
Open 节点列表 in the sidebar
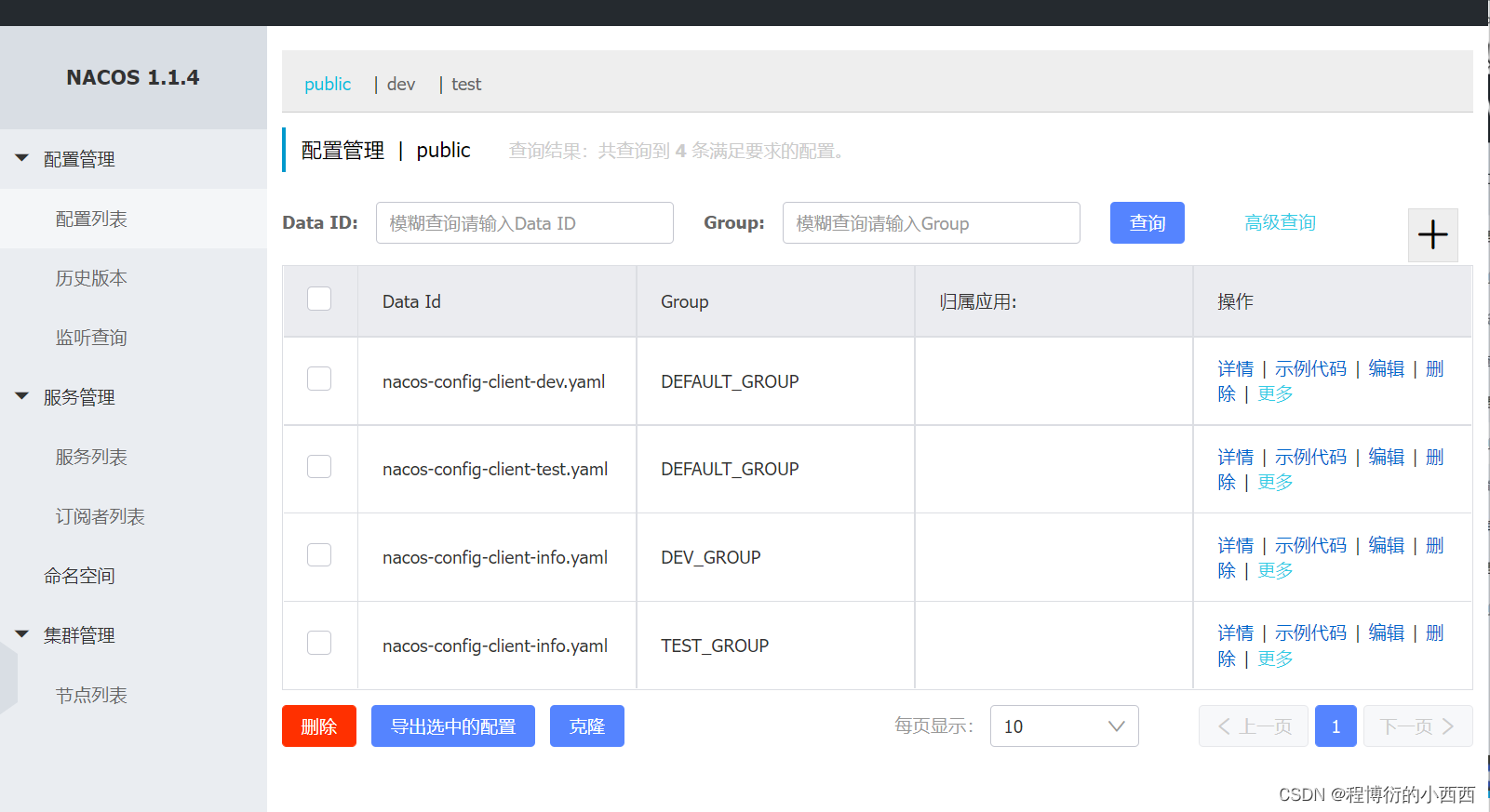pos(91,695)
